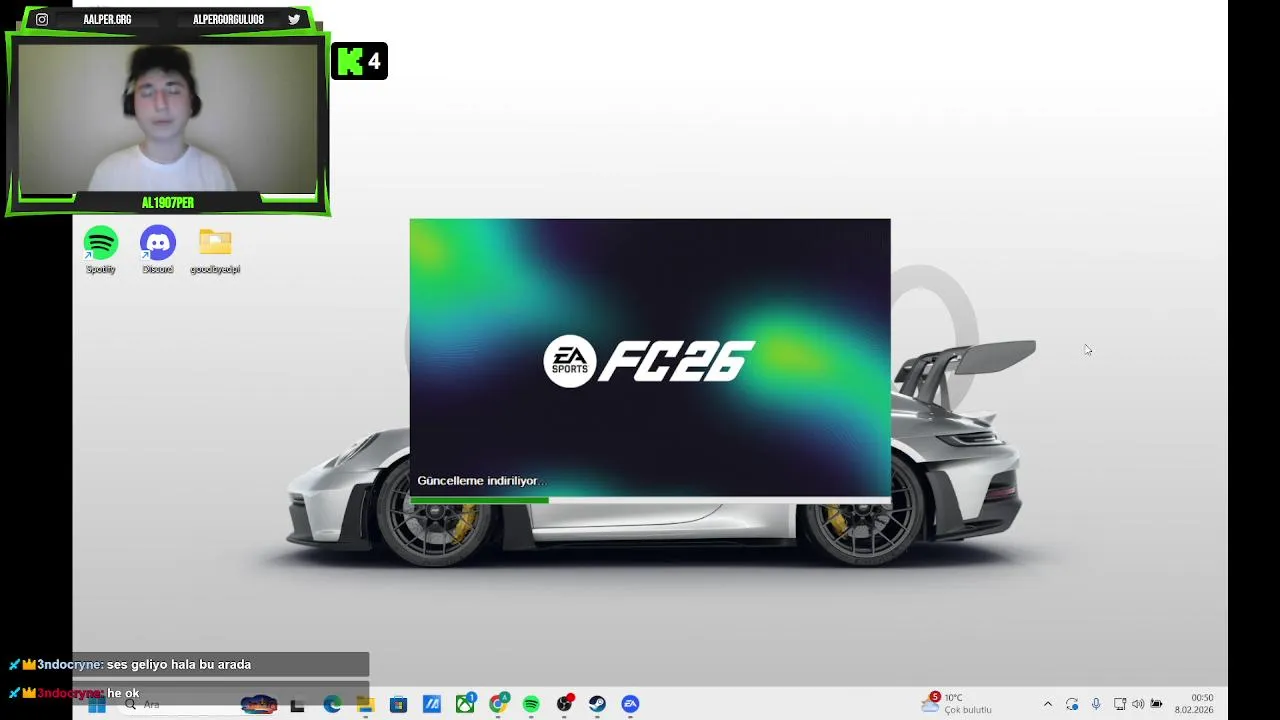
Task: Launch Microsoft Edge from the taskbar
Action: click(x=332, y=705)
